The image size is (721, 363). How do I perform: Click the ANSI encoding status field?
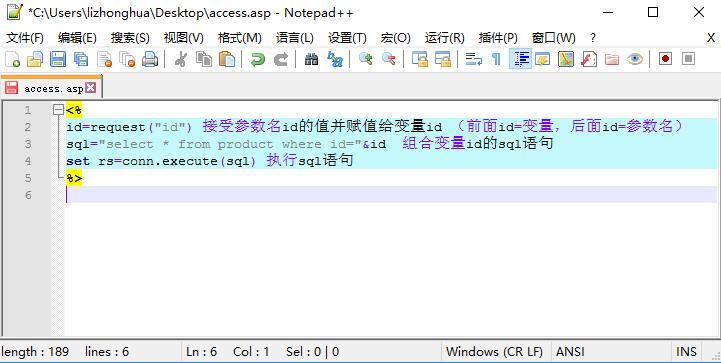pos(570,352)
